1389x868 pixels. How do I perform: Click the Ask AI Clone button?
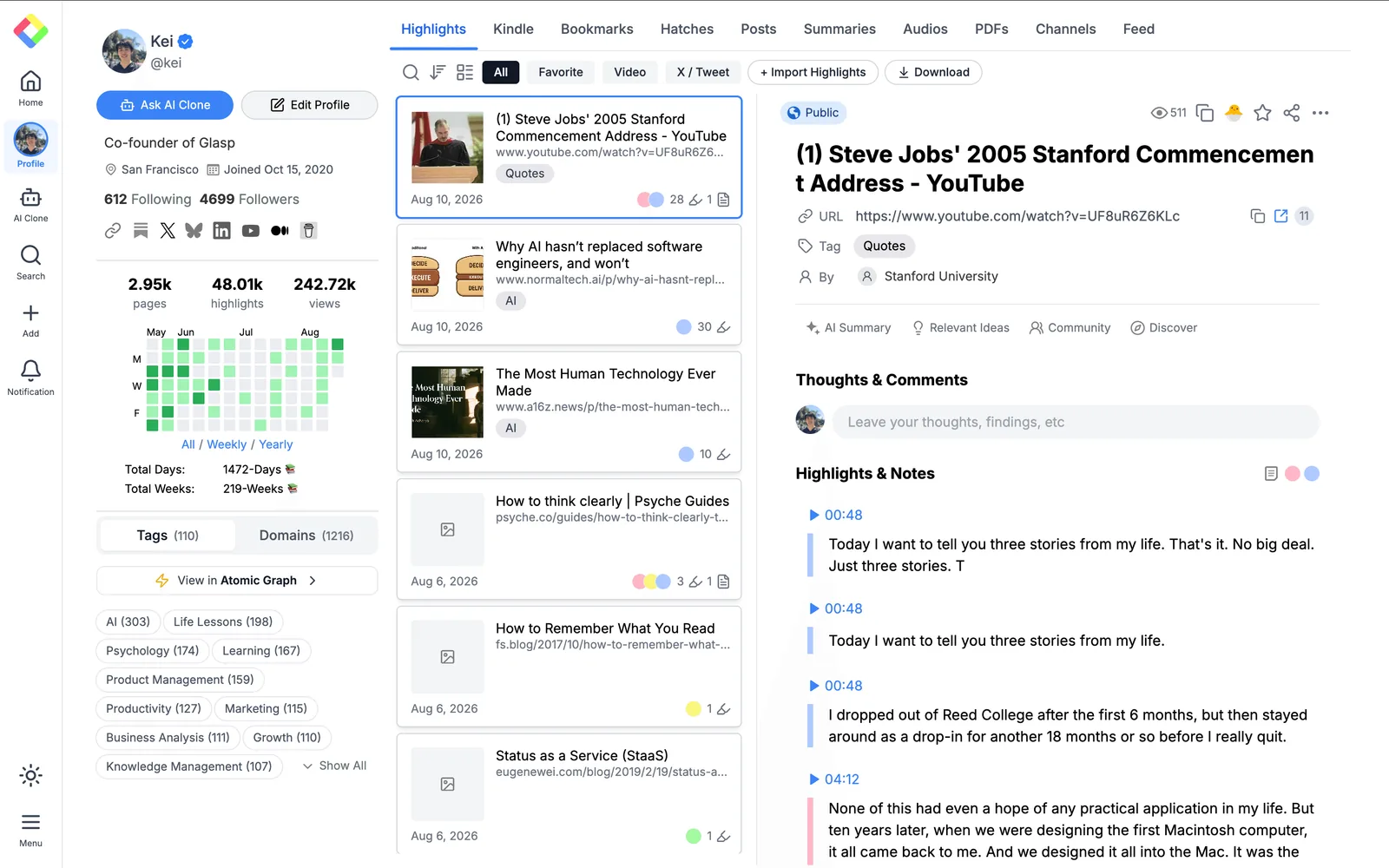[x=165, y=105]
